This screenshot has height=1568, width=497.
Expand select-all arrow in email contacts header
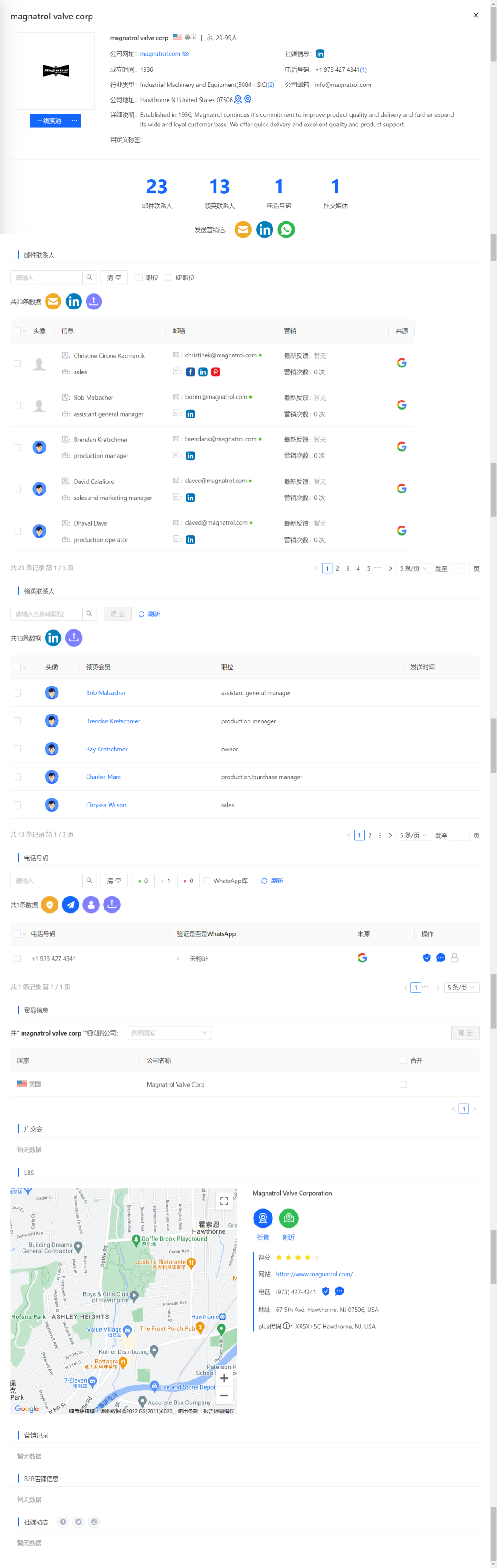(25, 331)
